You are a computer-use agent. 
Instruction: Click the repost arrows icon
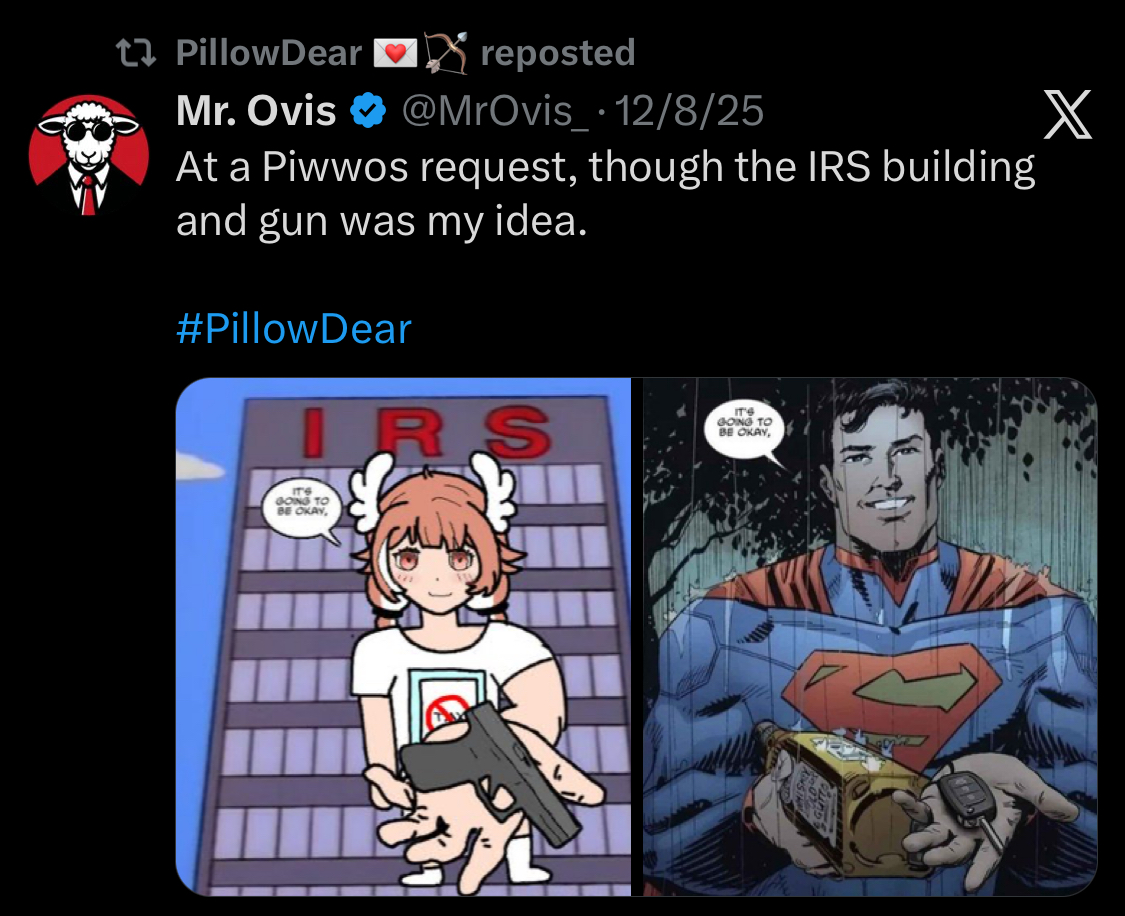pyautogui.click(x=136, y=53)
